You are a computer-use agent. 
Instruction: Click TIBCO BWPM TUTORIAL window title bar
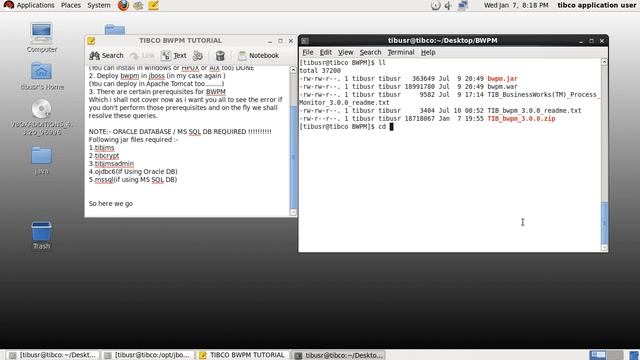click(180, 41)
